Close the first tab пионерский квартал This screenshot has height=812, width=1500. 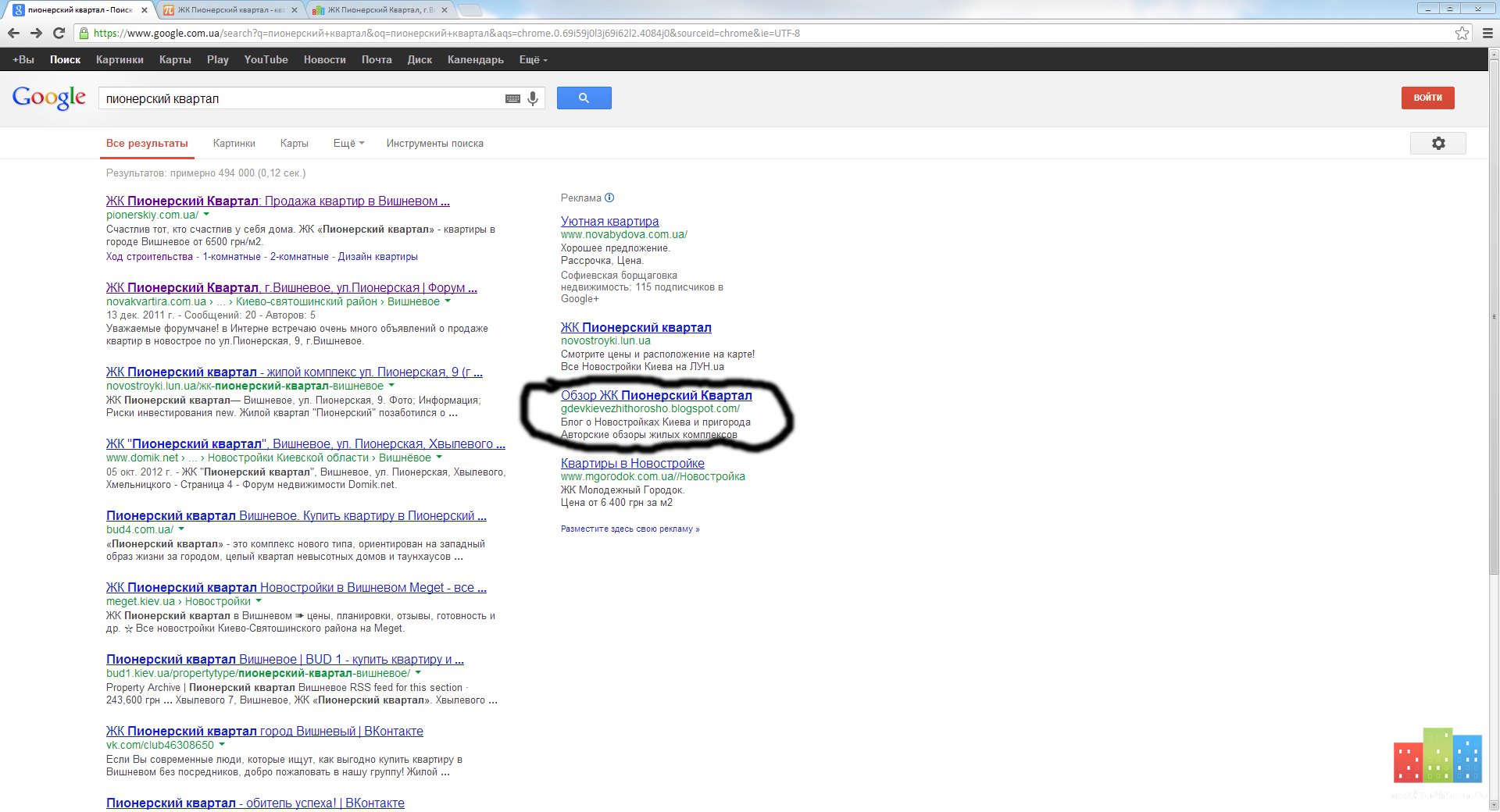145,10
